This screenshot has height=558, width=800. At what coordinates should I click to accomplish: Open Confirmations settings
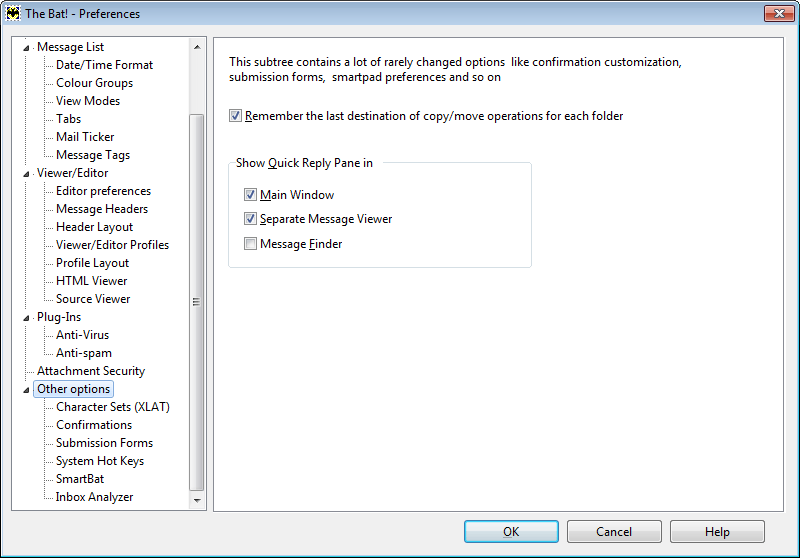94,425
